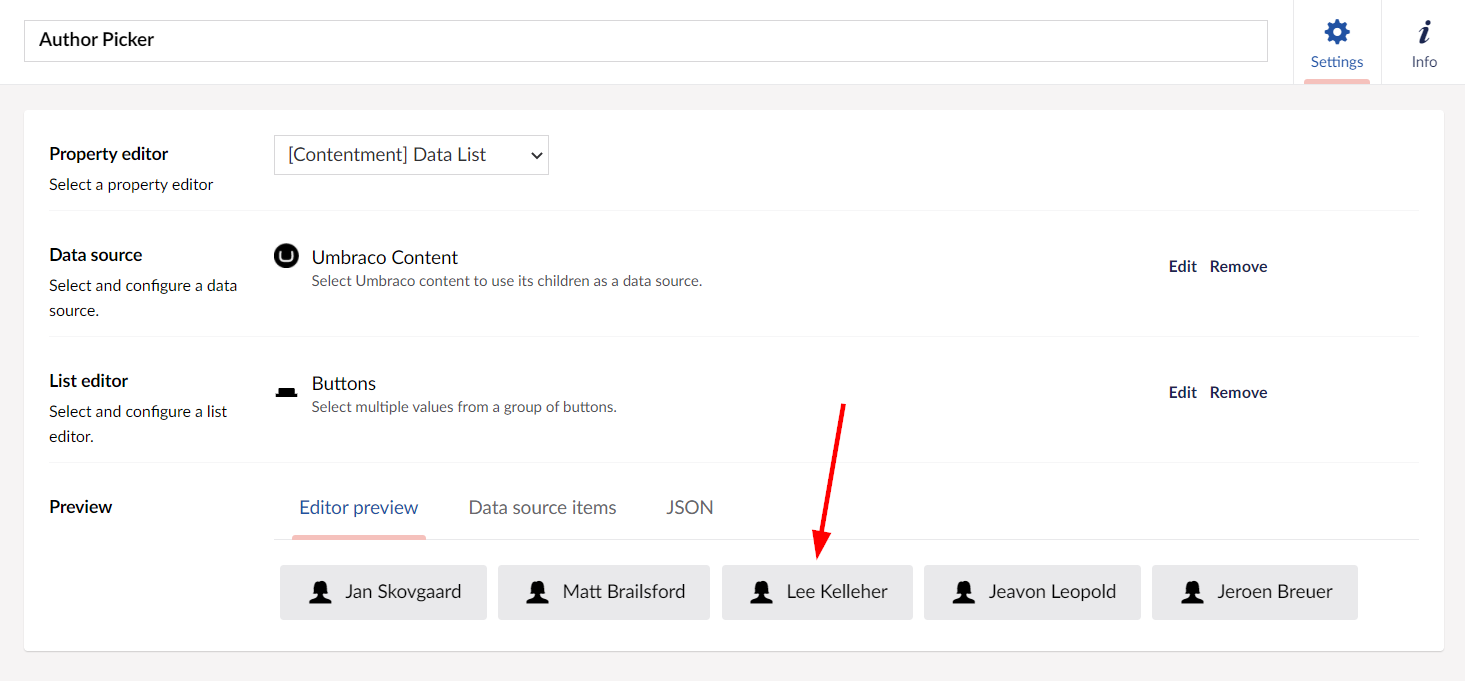Image resolution: width=1465 pixels, height=681 pixels.
Task: Click the 'Select a property editor' hint
Action: (131, 185)
